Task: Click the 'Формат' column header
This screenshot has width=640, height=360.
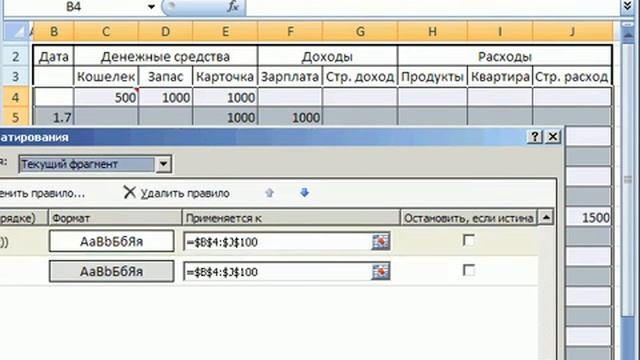Action: tap(115, 218)
